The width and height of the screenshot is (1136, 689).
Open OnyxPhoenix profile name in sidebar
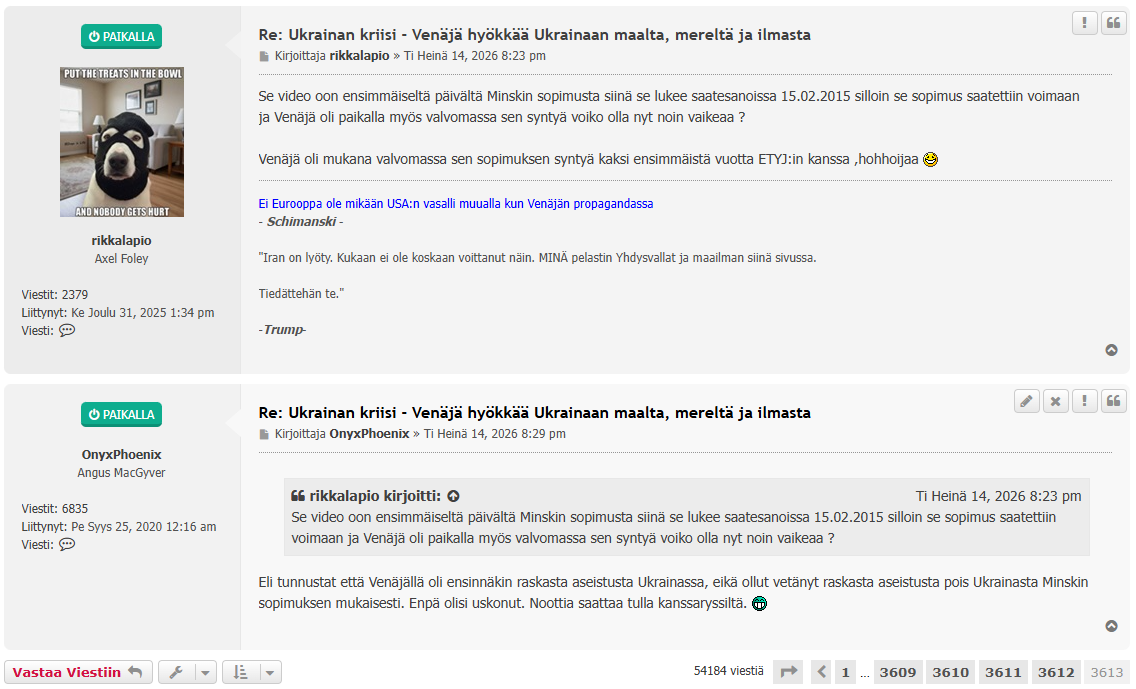[x=122, y=454]
